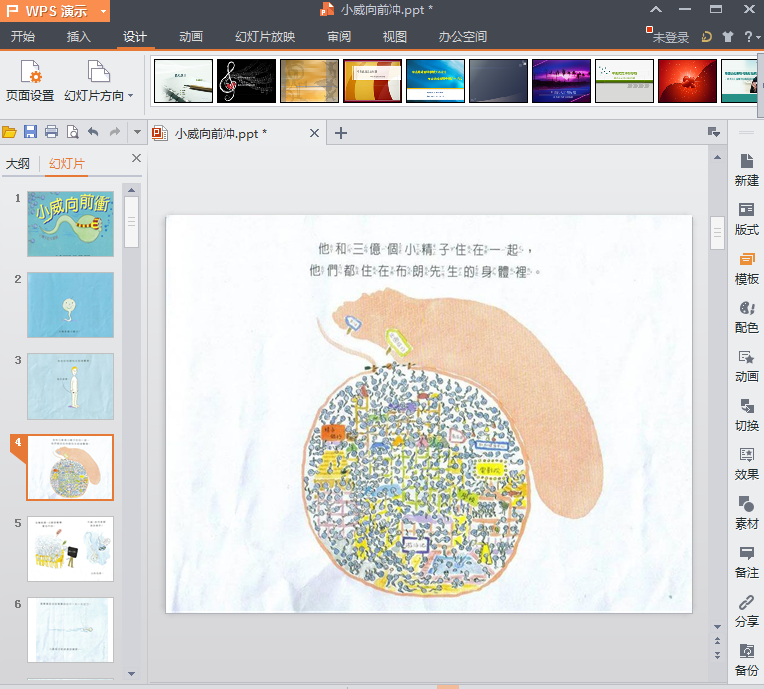The image size is (764, 689).
Task: Expand the WPS 演示 application menu arrow
Action: 103,11
